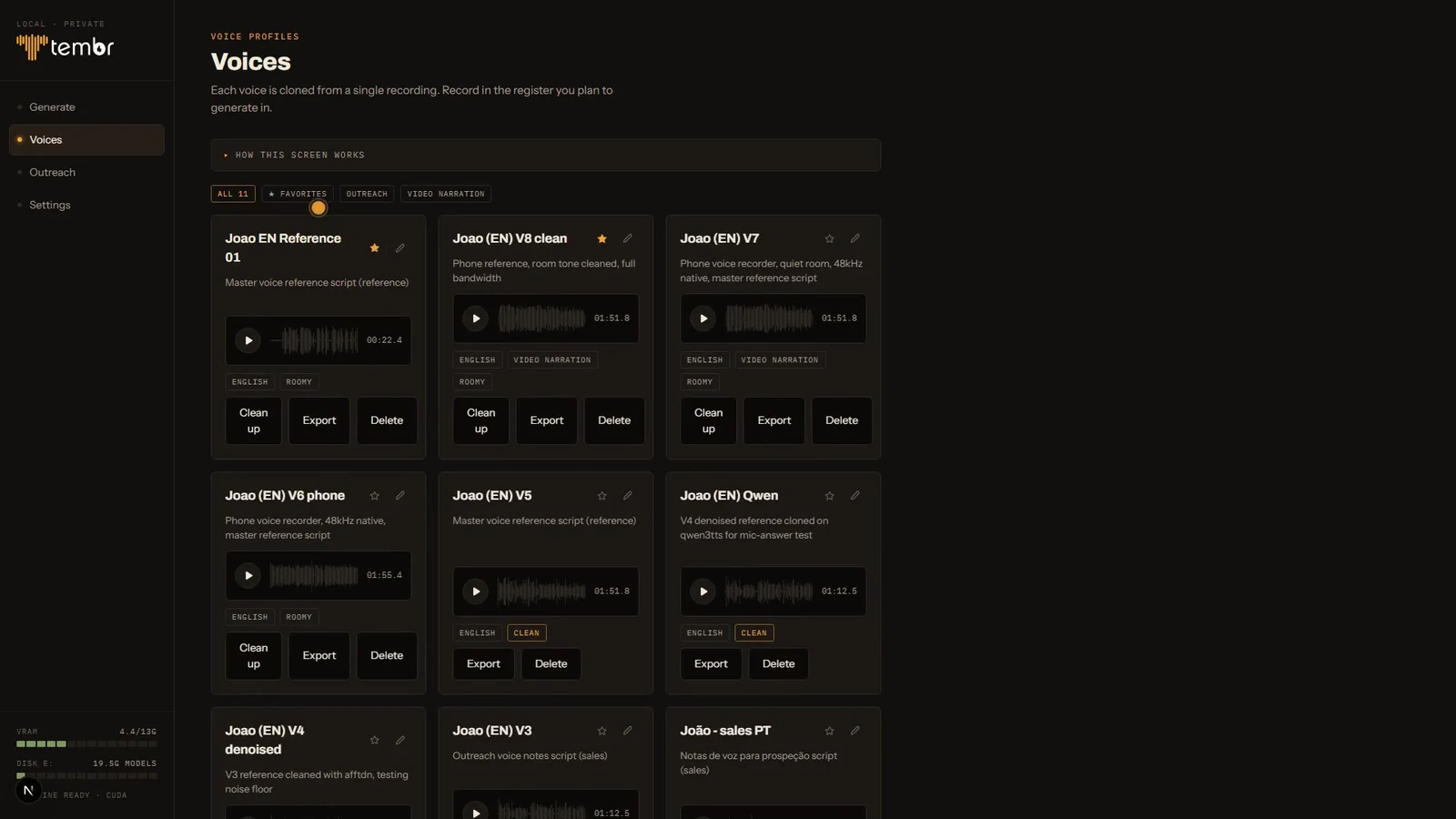Filter voices by Favorites
Screen dimensions: 1456x819
(298, 194)
